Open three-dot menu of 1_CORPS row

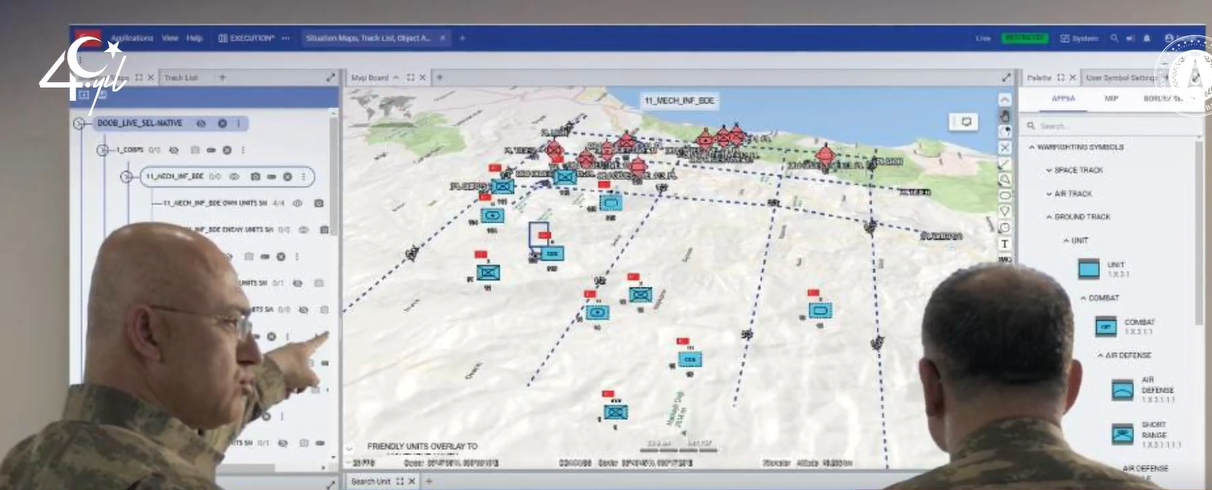point(241,150)
